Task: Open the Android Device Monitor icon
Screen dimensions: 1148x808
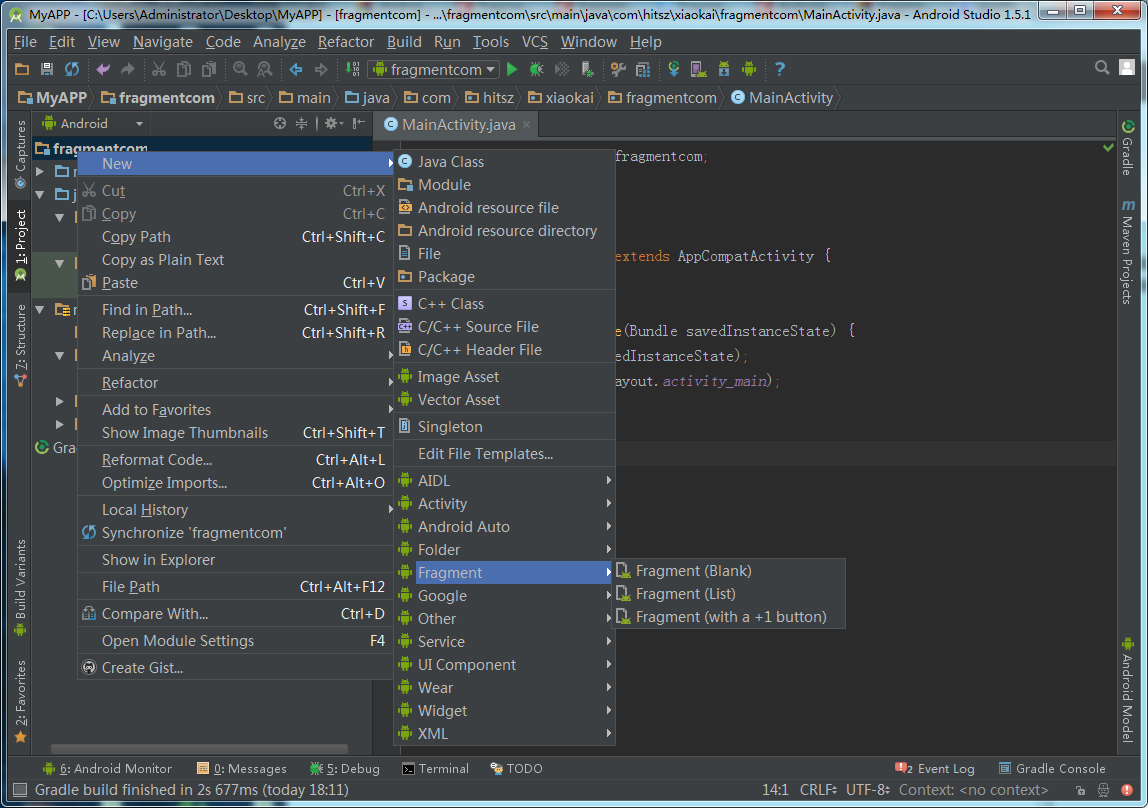Action: pyautogui.click(x=748, y=70)
